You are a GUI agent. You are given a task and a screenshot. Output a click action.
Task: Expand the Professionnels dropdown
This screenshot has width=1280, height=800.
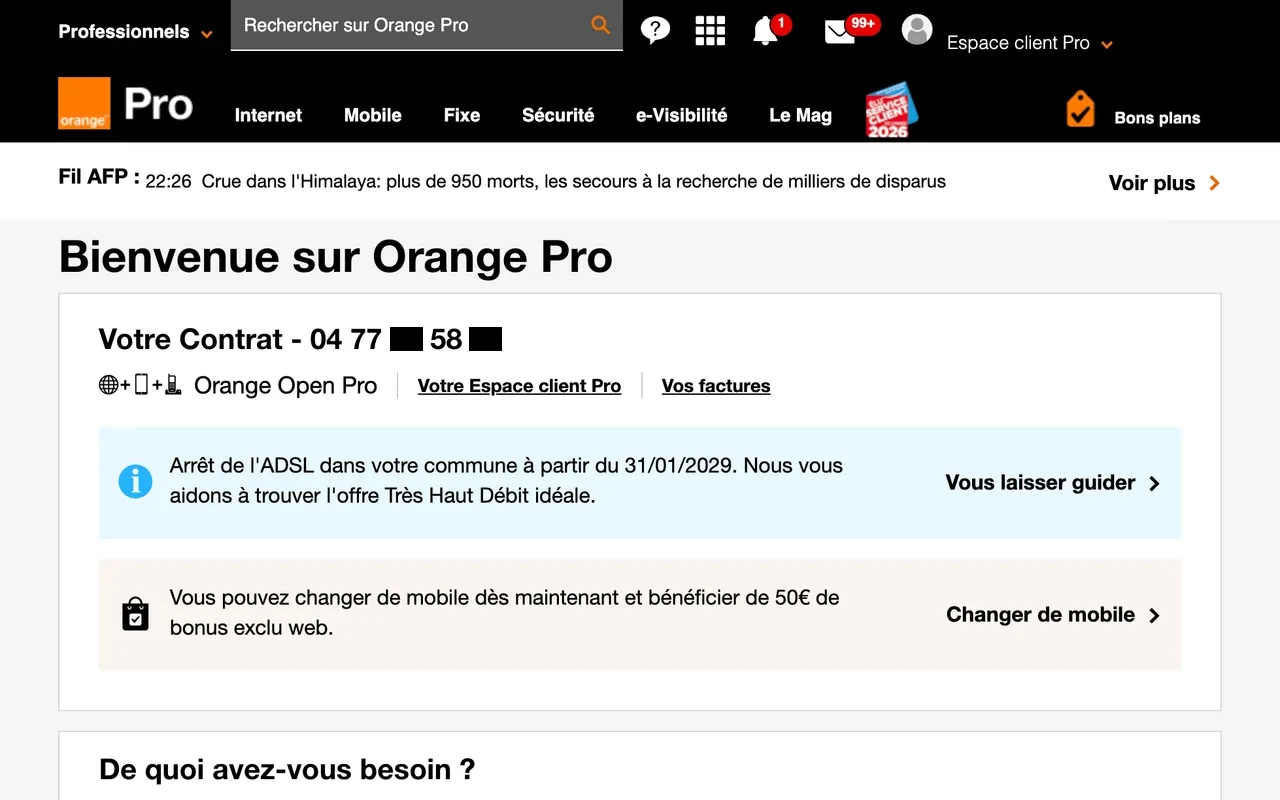(207, 34)
